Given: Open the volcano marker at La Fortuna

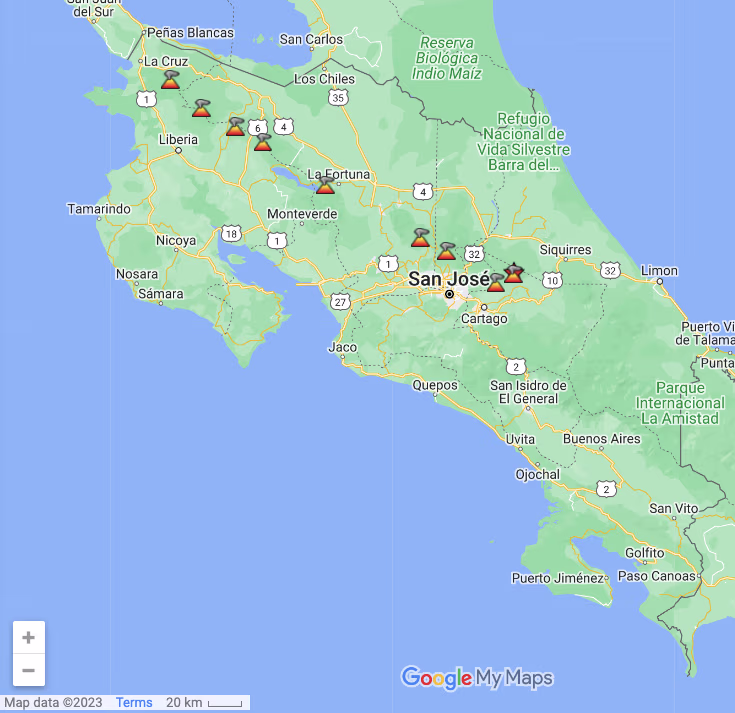Looking at the screenshot, I should [325, 184].
